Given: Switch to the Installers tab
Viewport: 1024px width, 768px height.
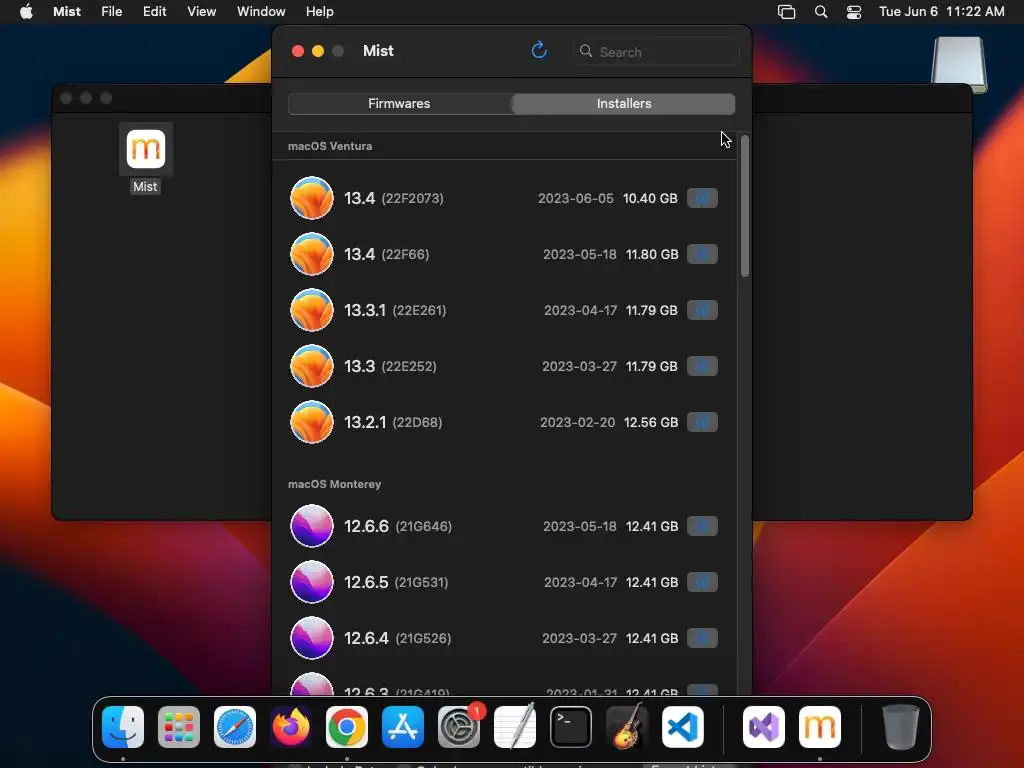Looking at the screenshot, I should click(x=624, y=103).
